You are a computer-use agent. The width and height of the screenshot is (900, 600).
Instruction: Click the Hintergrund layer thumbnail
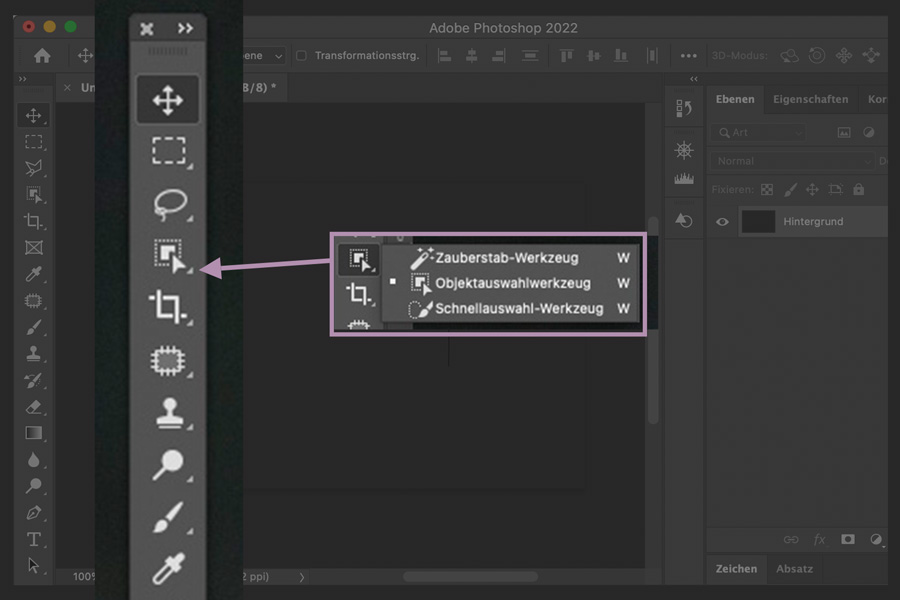point(758,222)
